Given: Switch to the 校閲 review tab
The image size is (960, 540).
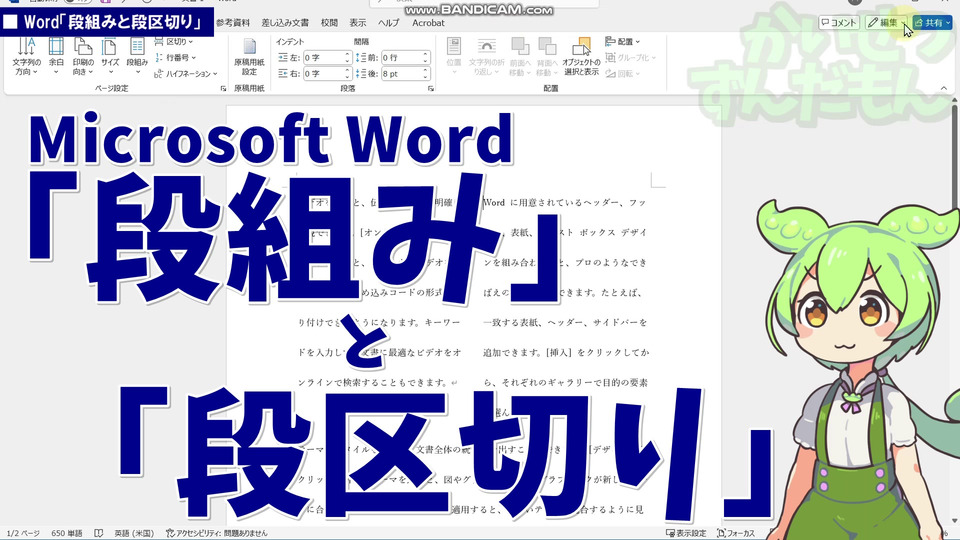Looking at the screenshot, I should click(329, 23).
